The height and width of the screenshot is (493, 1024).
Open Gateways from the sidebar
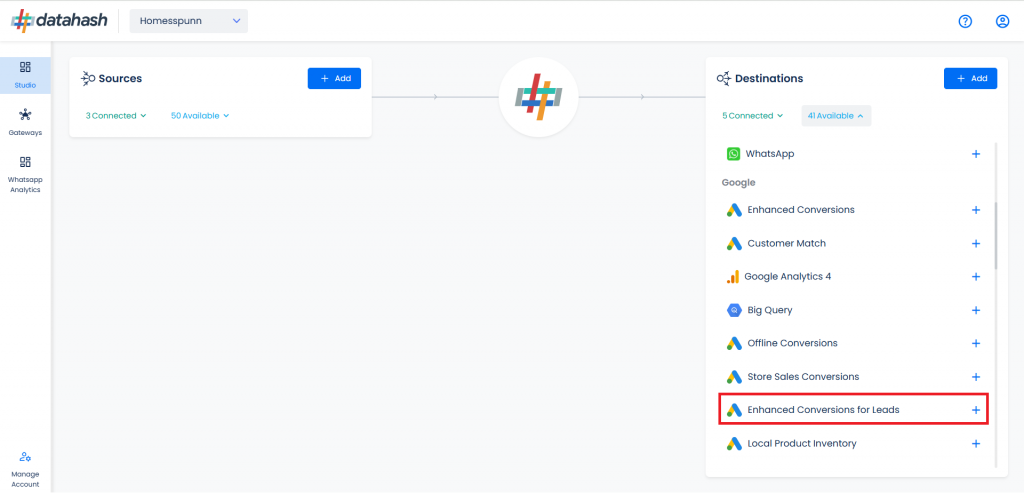click(x=25, y=122)
